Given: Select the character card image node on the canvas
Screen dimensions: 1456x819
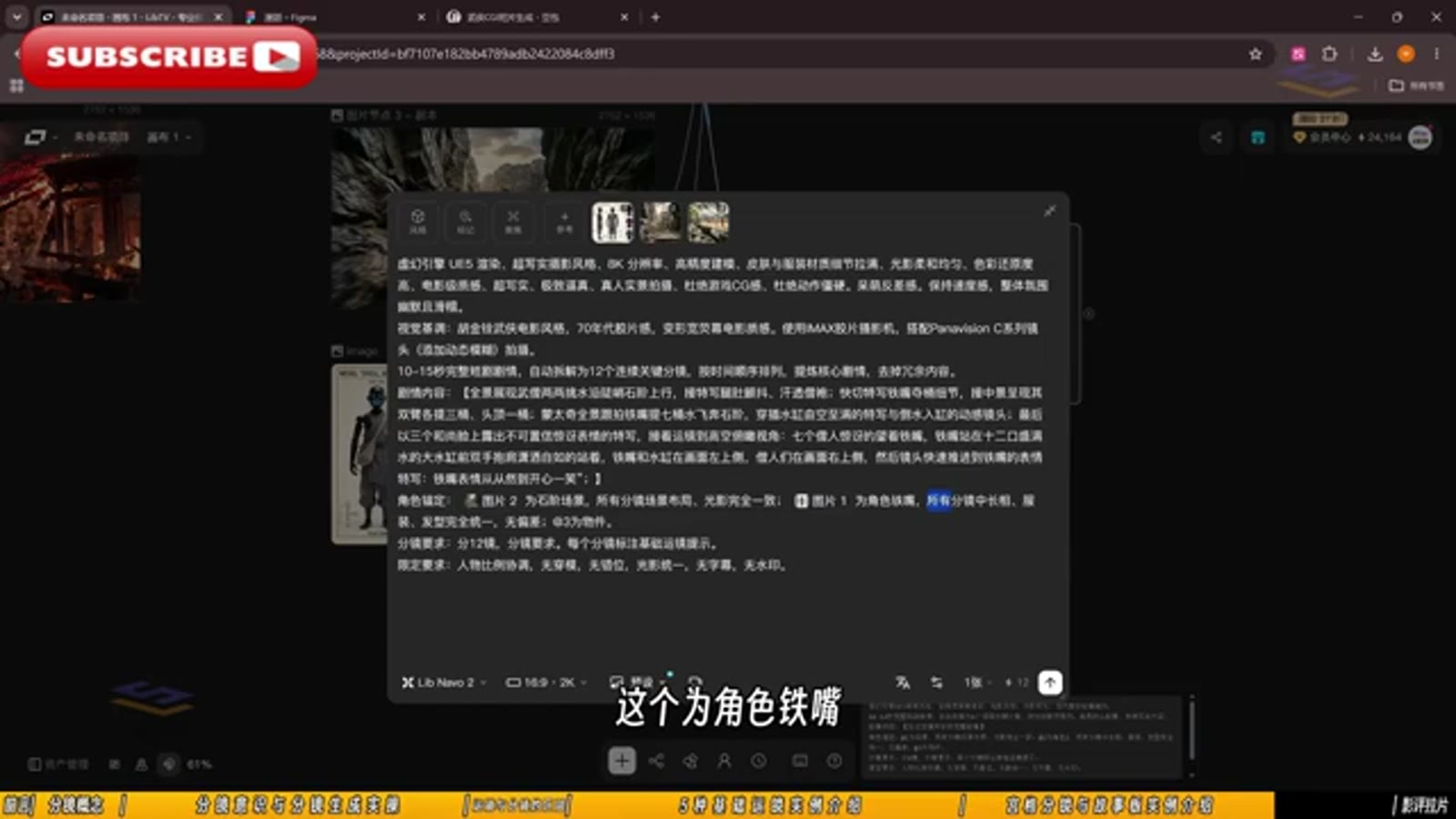Looking at the screenshot, I should click(x=360, y=454).
